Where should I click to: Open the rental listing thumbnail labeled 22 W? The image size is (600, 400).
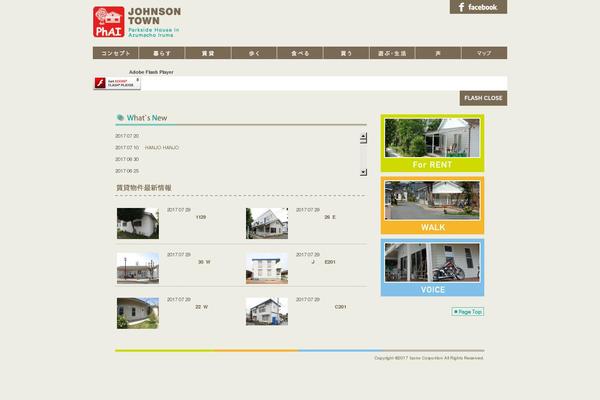pos(138,313)
